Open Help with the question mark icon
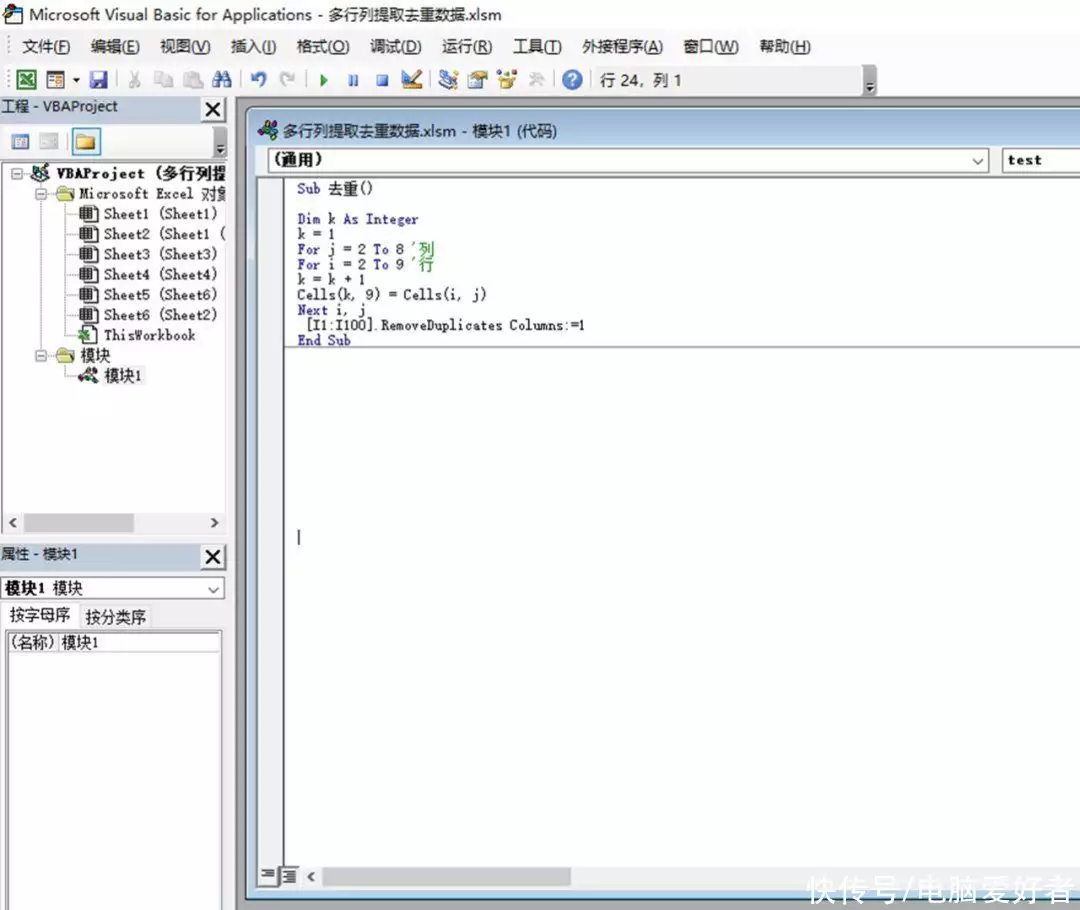The width and height of the screenshot is (1080, 910). 572,80
